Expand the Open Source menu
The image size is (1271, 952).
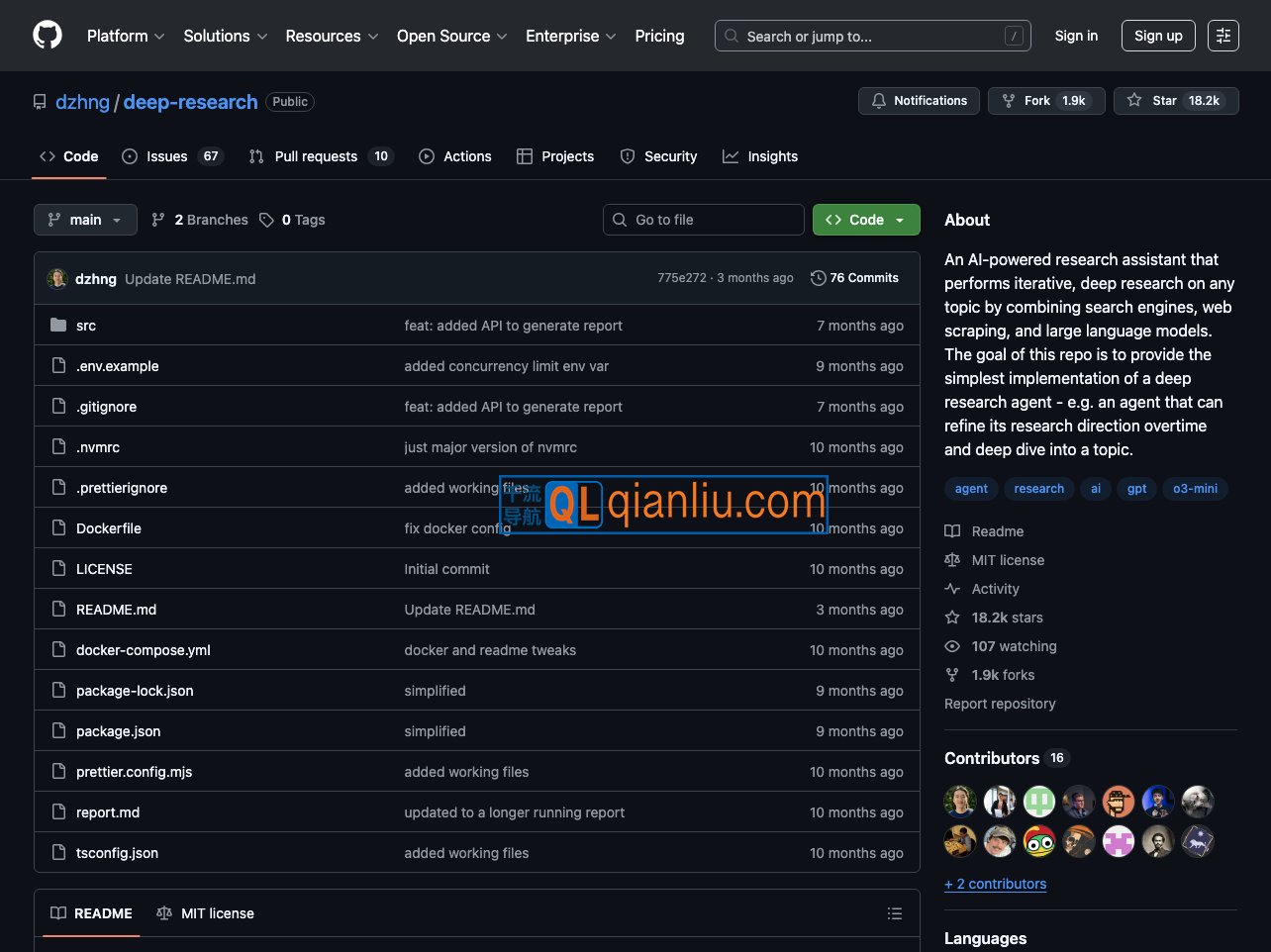click(x=451, y=36)
